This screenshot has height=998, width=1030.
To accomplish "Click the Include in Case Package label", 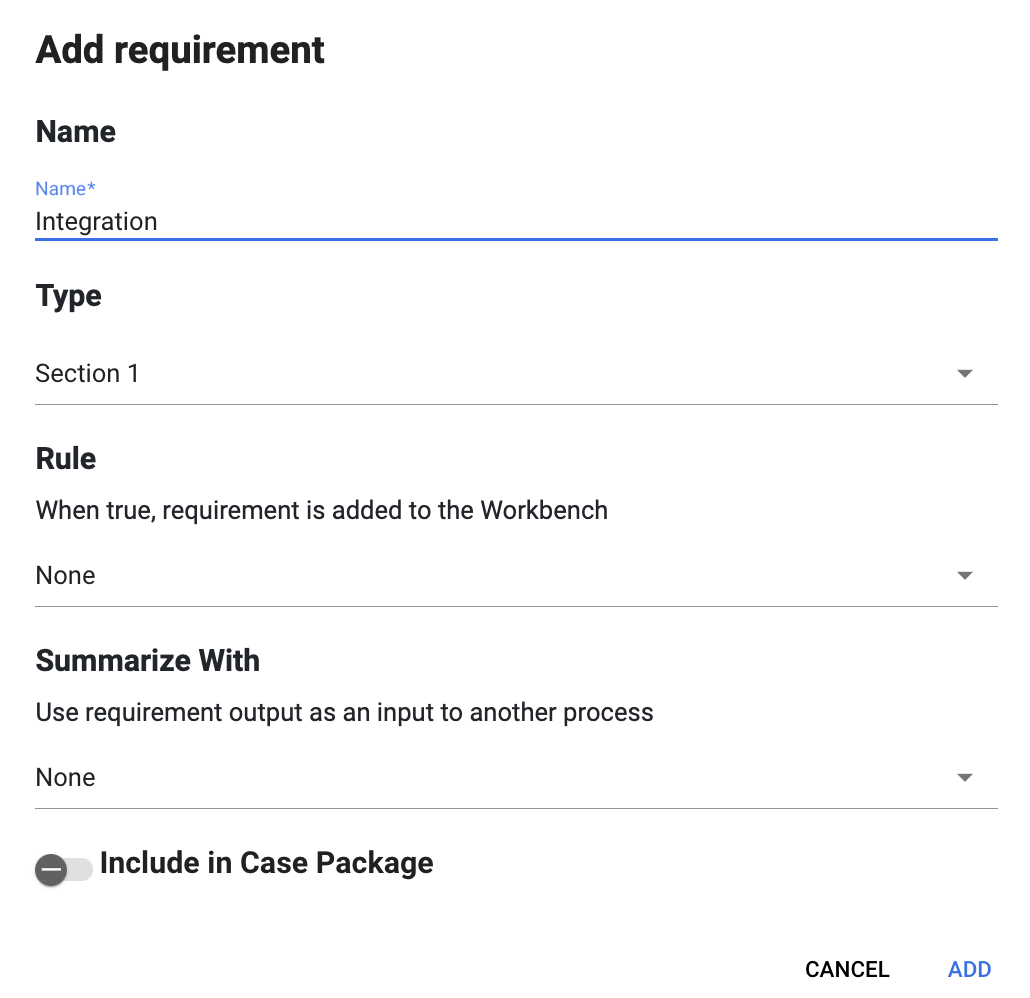I will 266,863.
